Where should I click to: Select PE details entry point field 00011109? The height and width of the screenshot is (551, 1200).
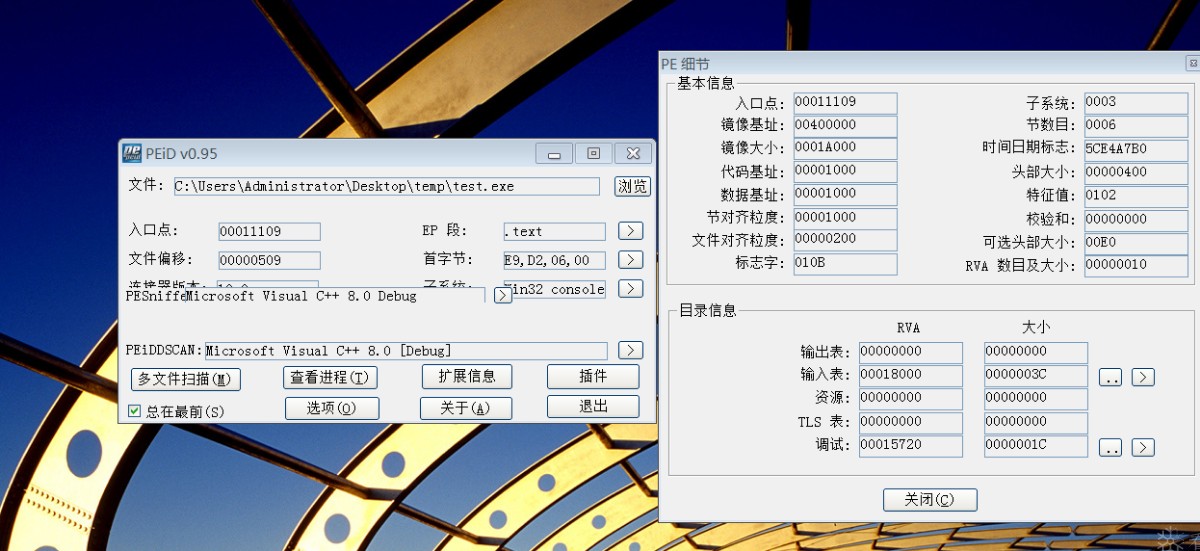click(x=845, y=103)
